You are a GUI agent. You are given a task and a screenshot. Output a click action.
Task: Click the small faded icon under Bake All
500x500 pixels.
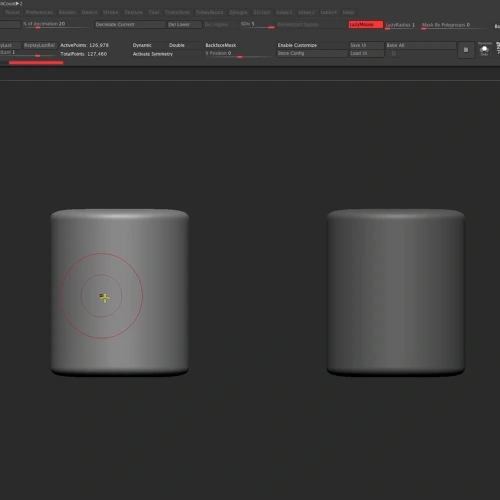pyautogui.click(x=394, y=53)
